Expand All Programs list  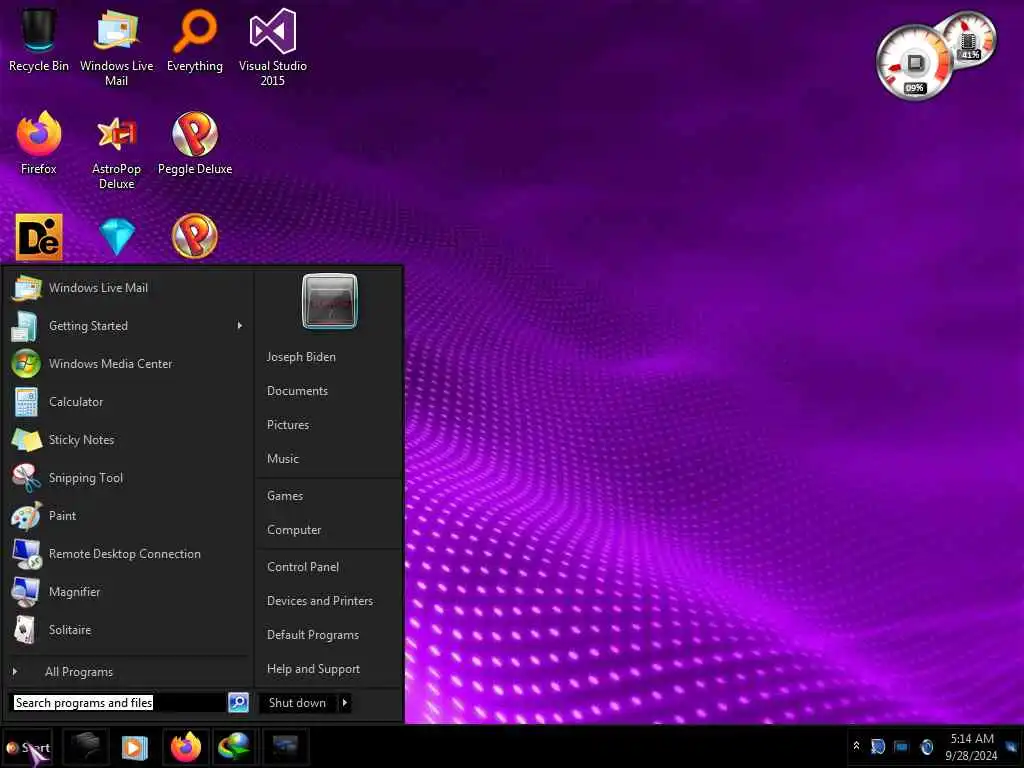tap(128, 672)
